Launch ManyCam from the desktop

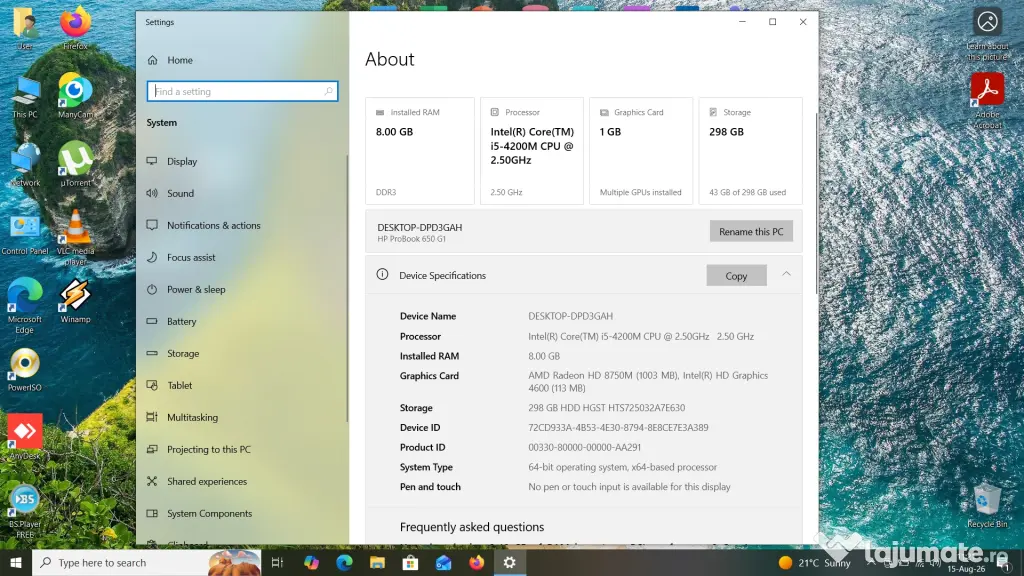[75, 96]
